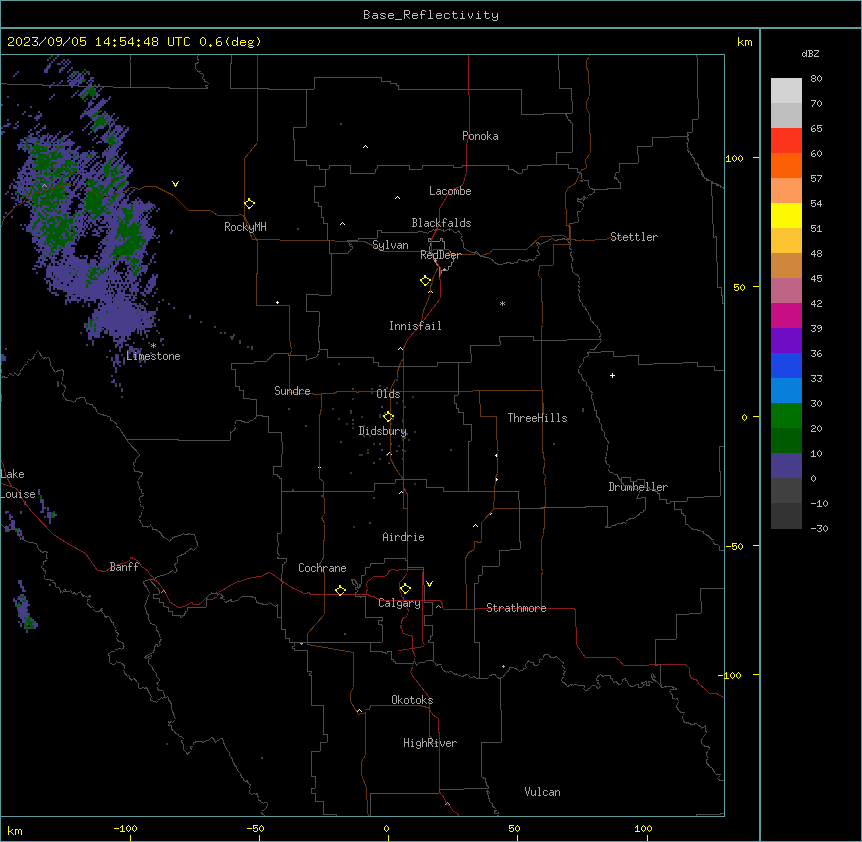Click the Blackfalds town label

[x=441, y=223]
